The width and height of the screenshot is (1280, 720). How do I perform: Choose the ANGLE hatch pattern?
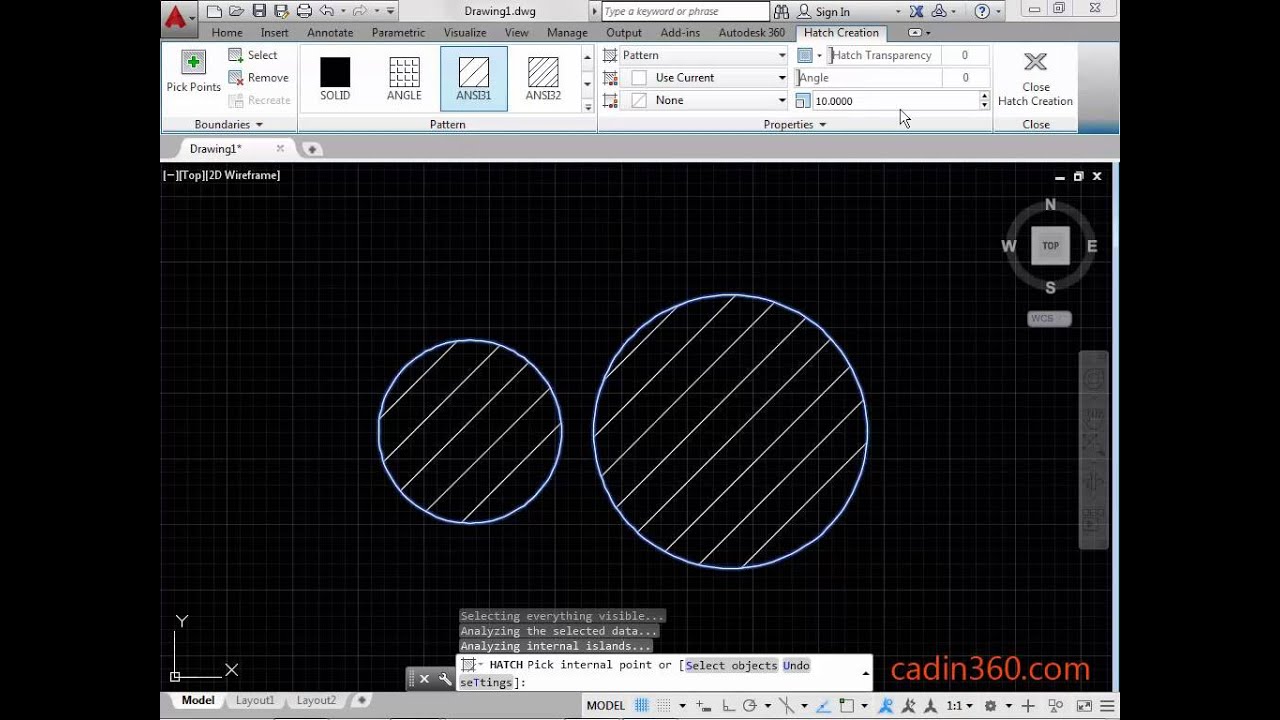pyautogui.click(x=404, y=78)
